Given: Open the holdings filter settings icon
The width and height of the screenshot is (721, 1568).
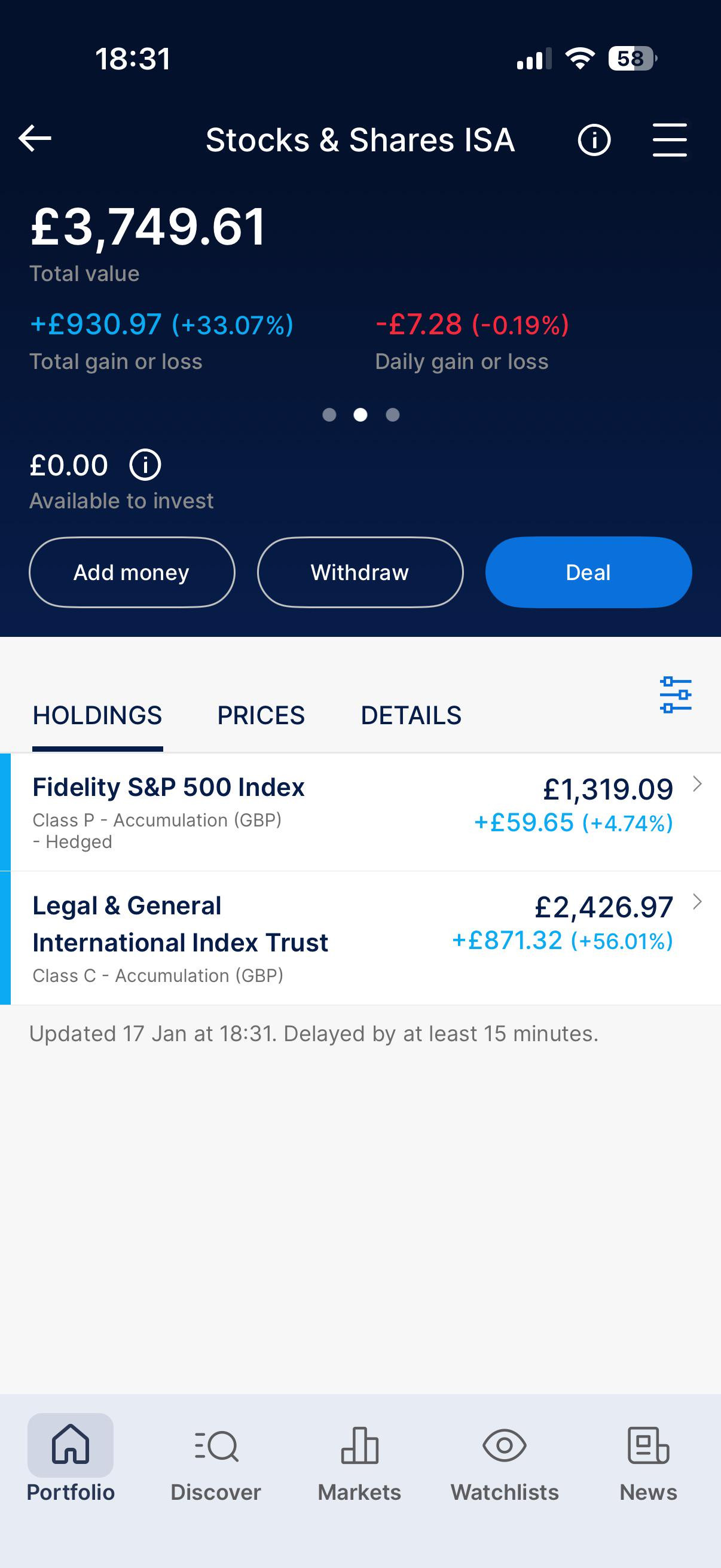Looking at the screenshot, I should 676,694.
